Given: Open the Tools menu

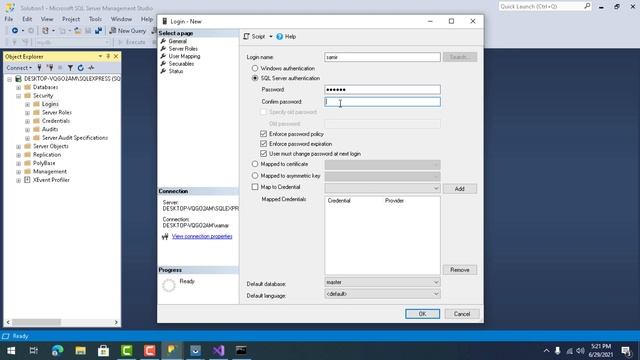Looking at the screenshot, I should click(x=95, y=19).
